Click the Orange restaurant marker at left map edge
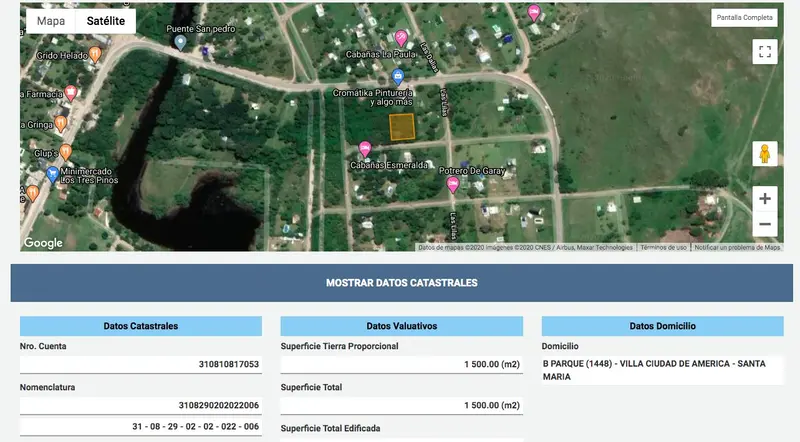Screen dimensions: 800x442 tap(33, 193)
